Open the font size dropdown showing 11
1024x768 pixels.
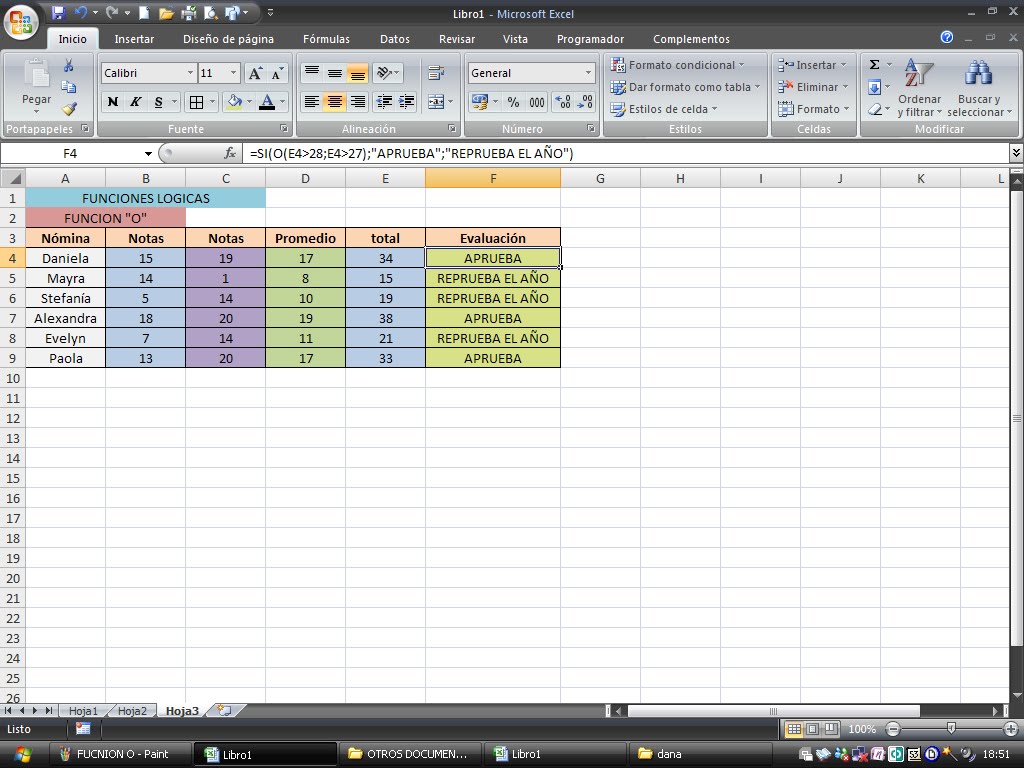coord(232,72)
